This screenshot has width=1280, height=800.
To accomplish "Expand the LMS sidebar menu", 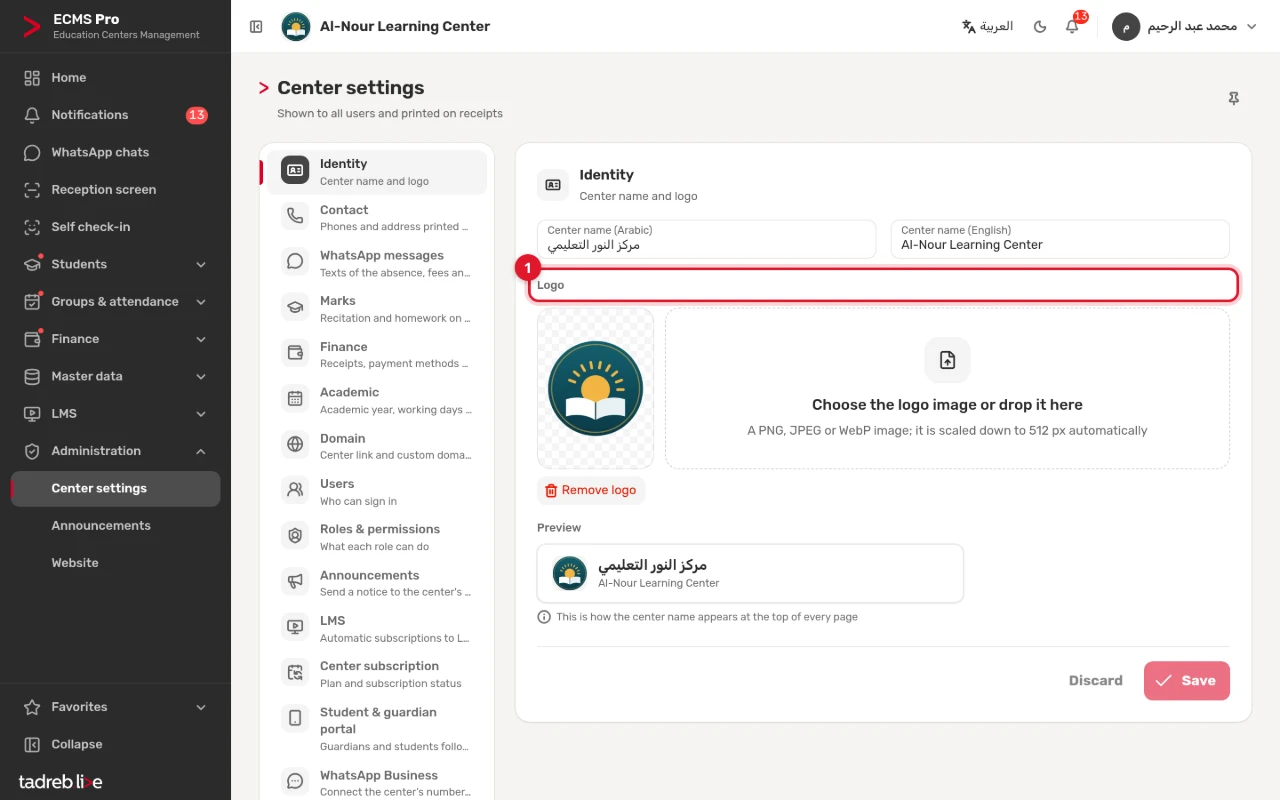I will click(x=115, y=413).
